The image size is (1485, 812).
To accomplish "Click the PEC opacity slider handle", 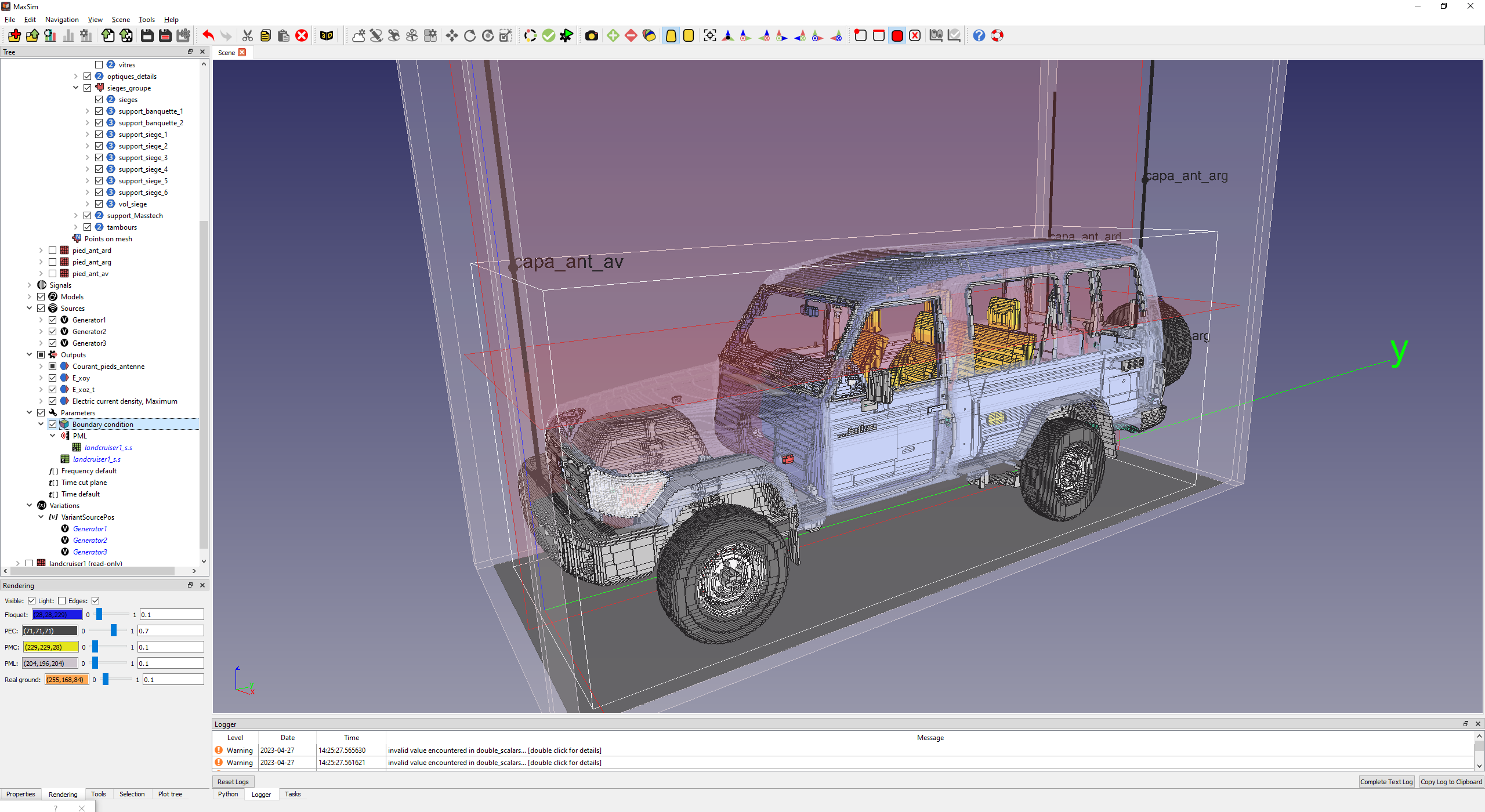I will pos(114,631).
